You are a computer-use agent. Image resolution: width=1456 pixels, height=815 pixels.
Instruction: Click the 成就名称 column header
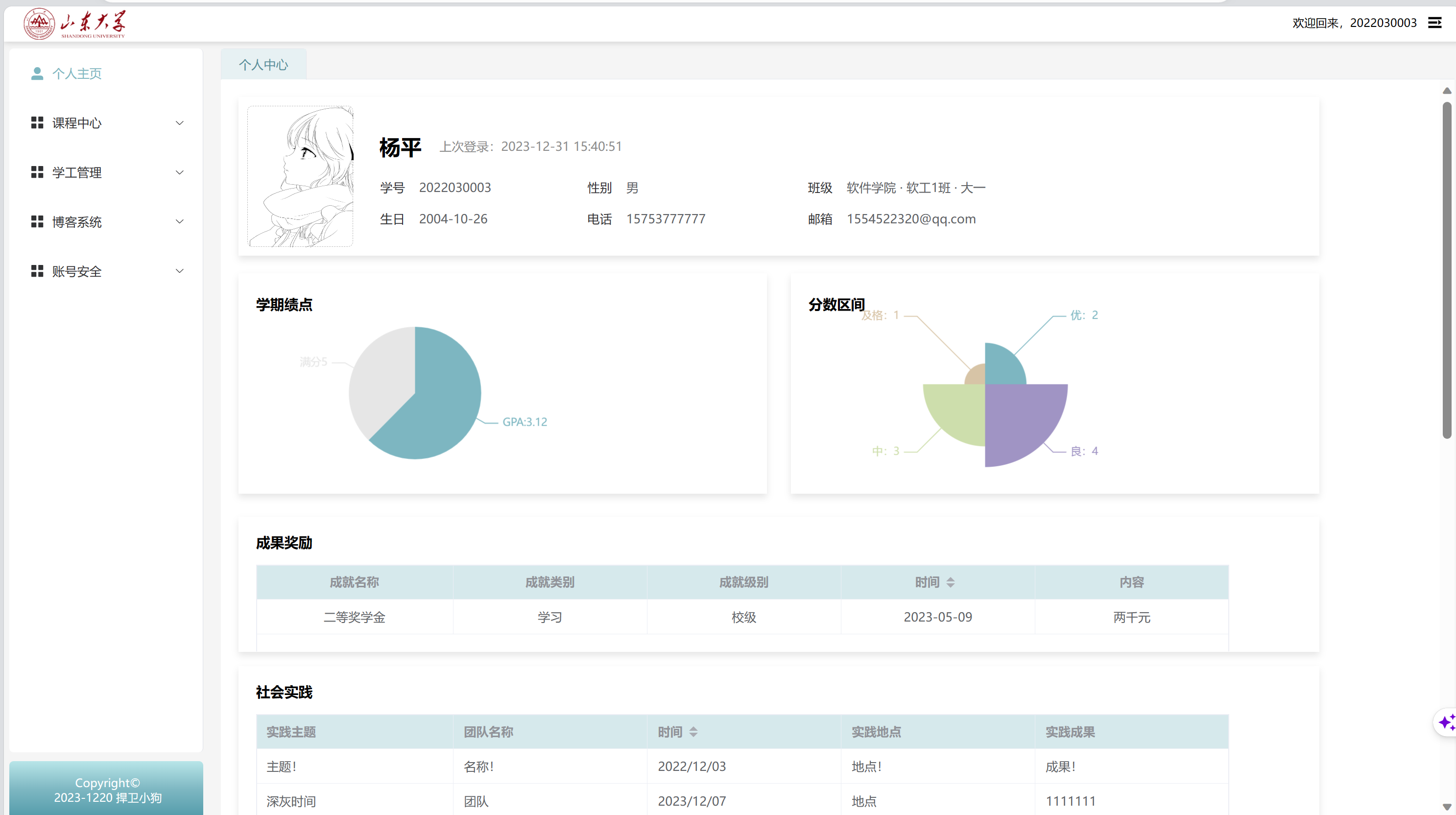pos(355,582)
